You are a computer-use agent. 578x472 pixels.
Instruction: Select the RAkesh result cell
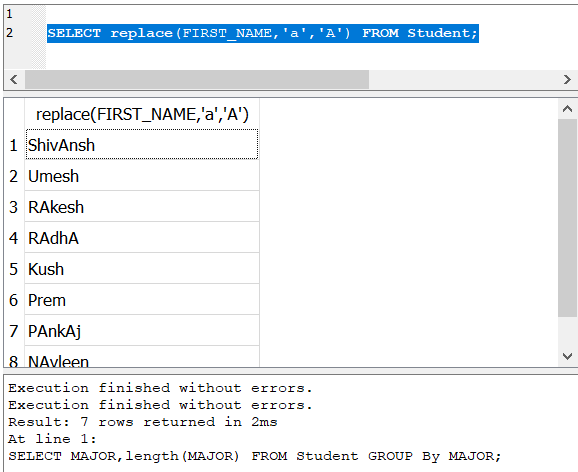click(x=142, y=207)
